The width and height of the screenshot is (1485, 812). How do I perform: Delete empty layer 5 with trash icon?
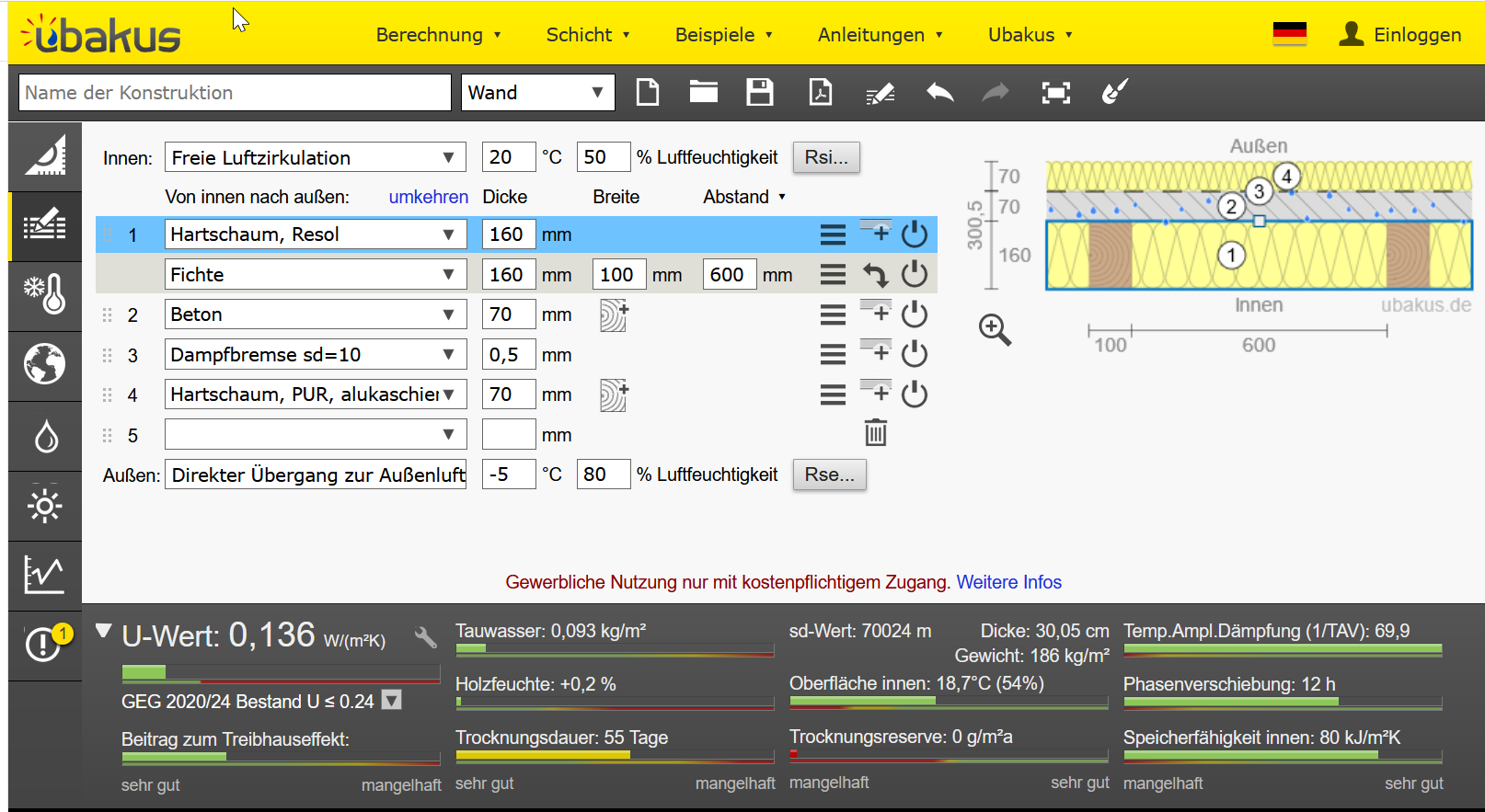(x=875, y=433)
